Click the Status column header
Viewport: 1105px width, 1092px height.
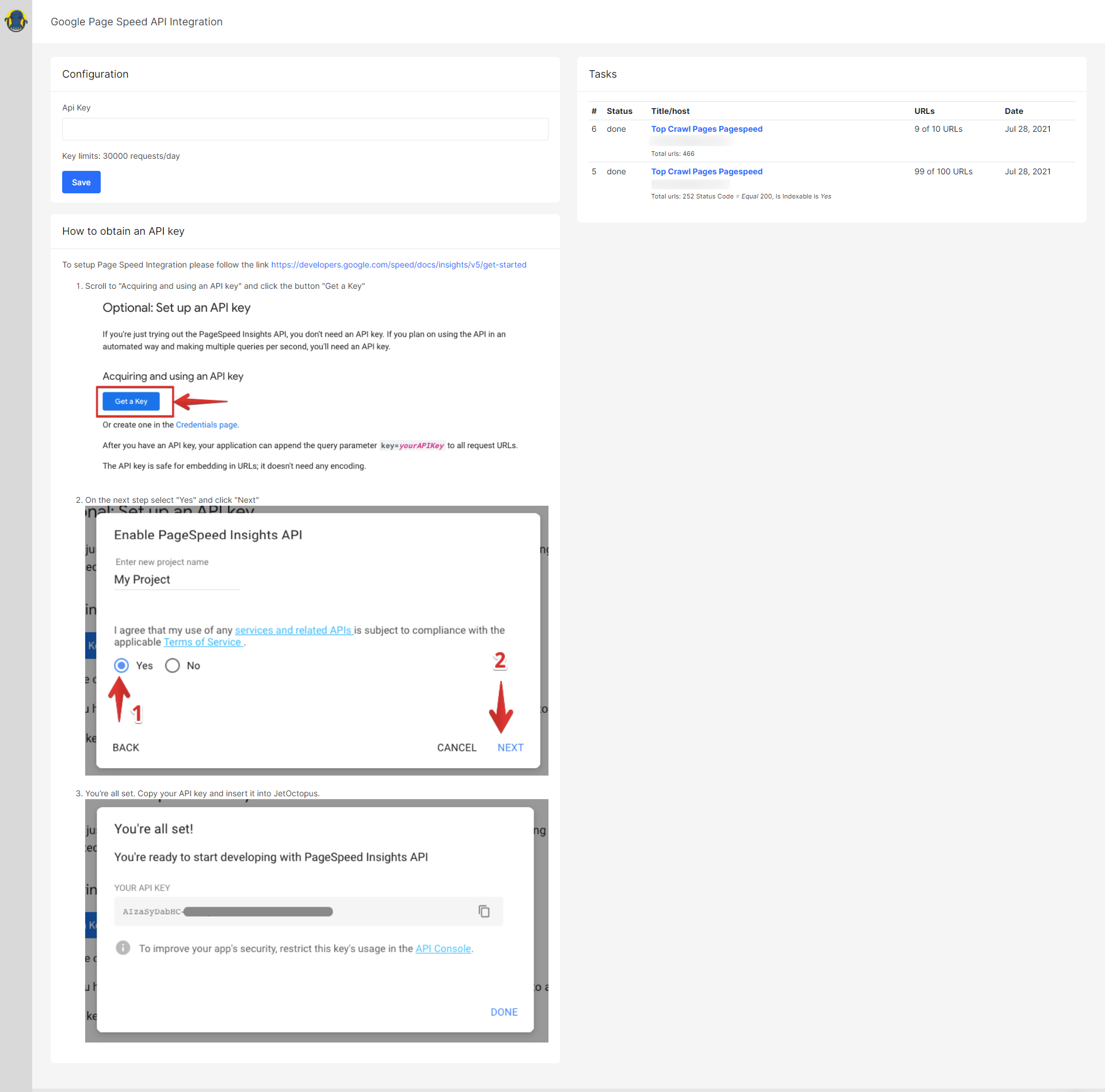click(619, 111)
